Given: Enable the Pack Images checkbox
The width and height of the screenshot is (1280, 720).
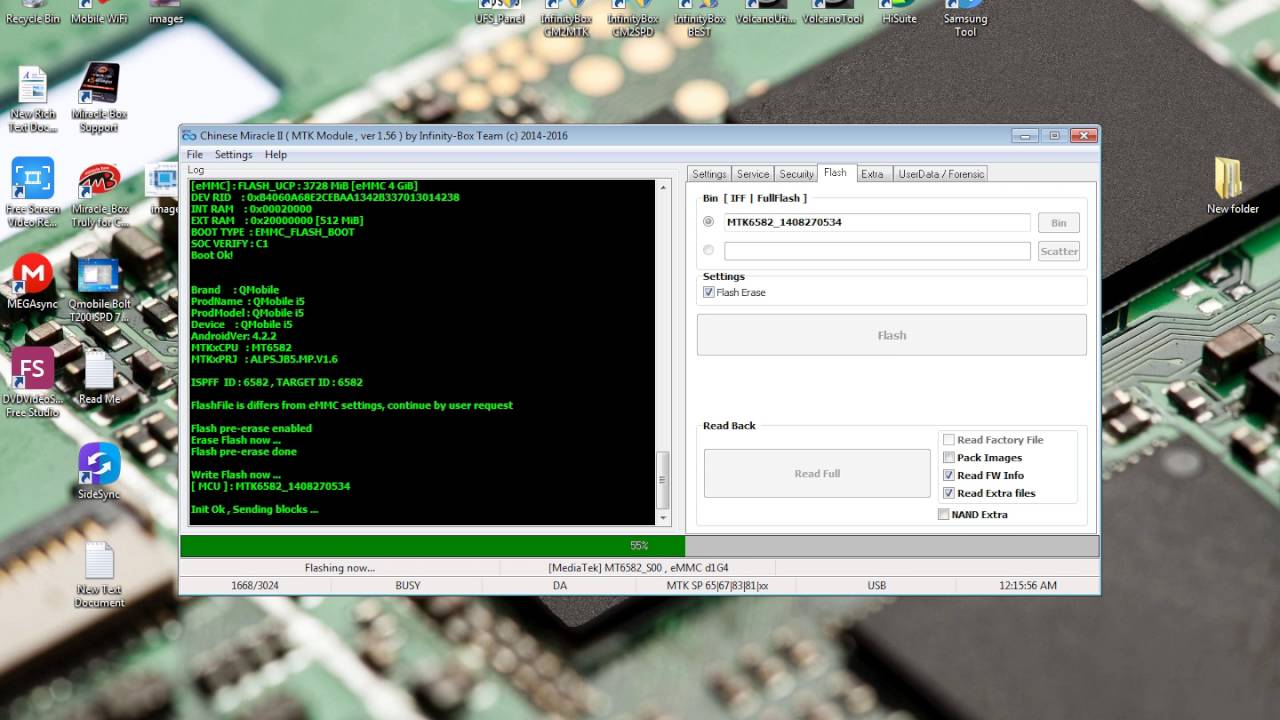Looking at the screenshot, I should coord(949,458).
